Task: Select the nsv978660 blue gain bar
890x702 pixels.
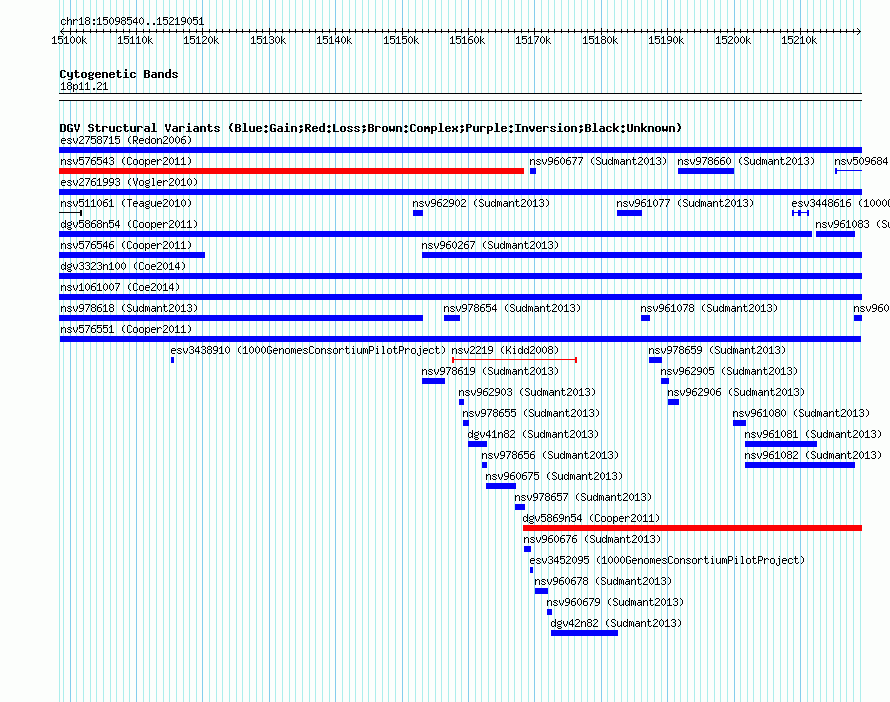Action: coord(706,171)
